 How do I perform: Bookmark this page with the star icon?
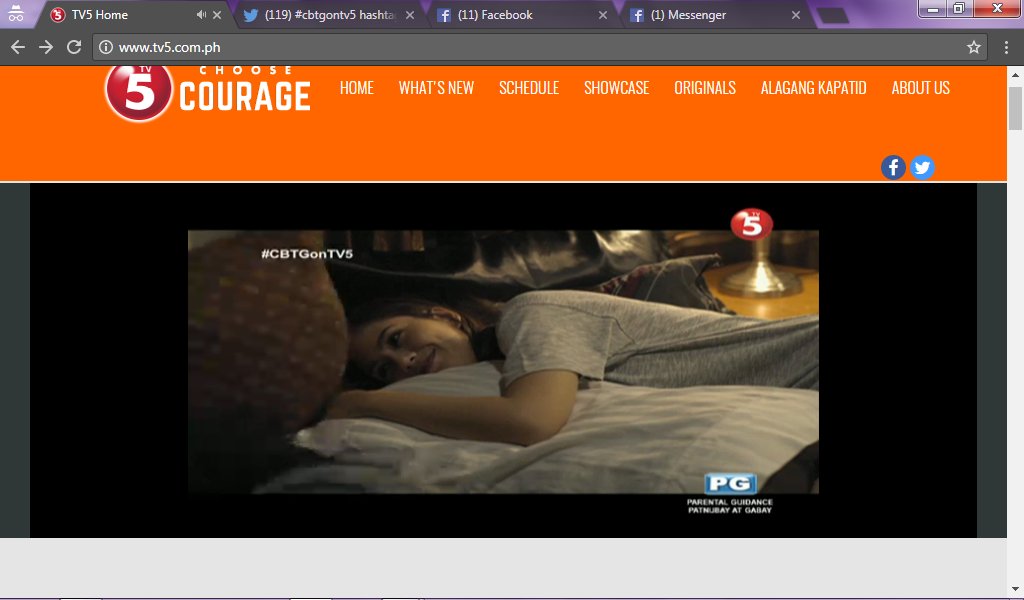pyautogui.click(x=974, y=47)
